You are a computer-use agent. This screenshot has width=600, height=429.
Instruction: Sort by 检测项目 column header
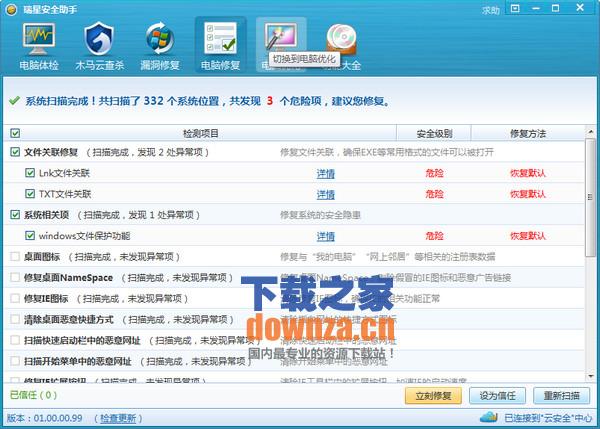point(201,133)
